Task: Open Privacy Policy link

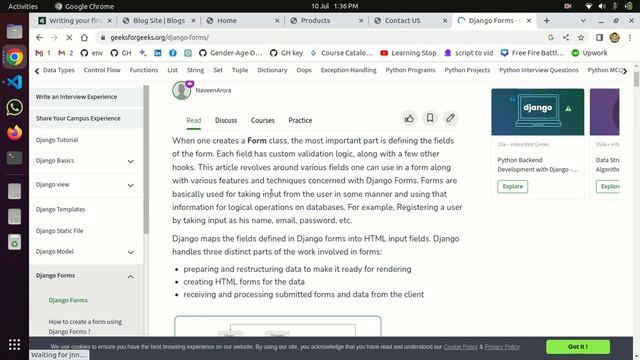Action: (502, 347)
